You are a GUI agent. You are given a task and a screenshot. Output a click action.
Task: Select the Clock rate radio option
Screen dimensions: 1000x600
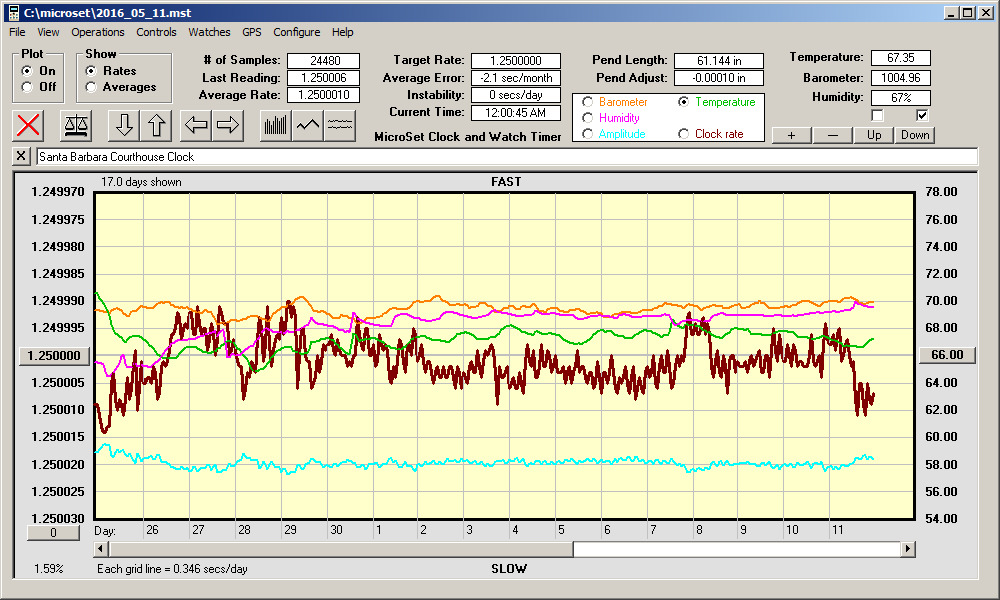(683, 134)
